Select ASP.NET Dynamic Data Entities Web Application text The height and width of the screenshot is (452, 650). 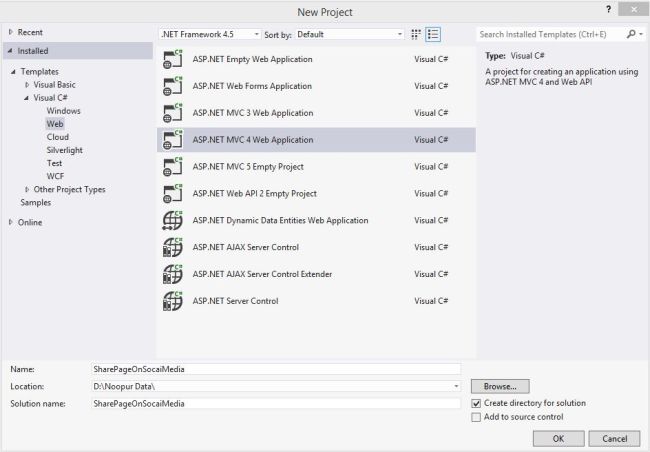280,221
